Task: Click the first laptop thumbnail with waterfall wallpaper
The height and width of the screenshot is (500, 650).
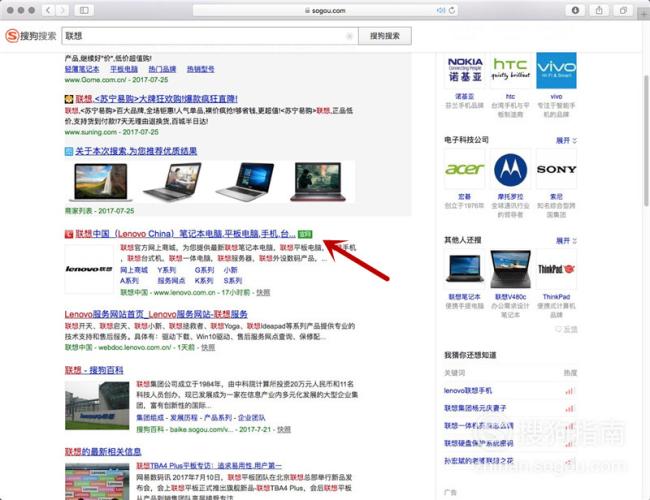Action: tap(100, 182)
